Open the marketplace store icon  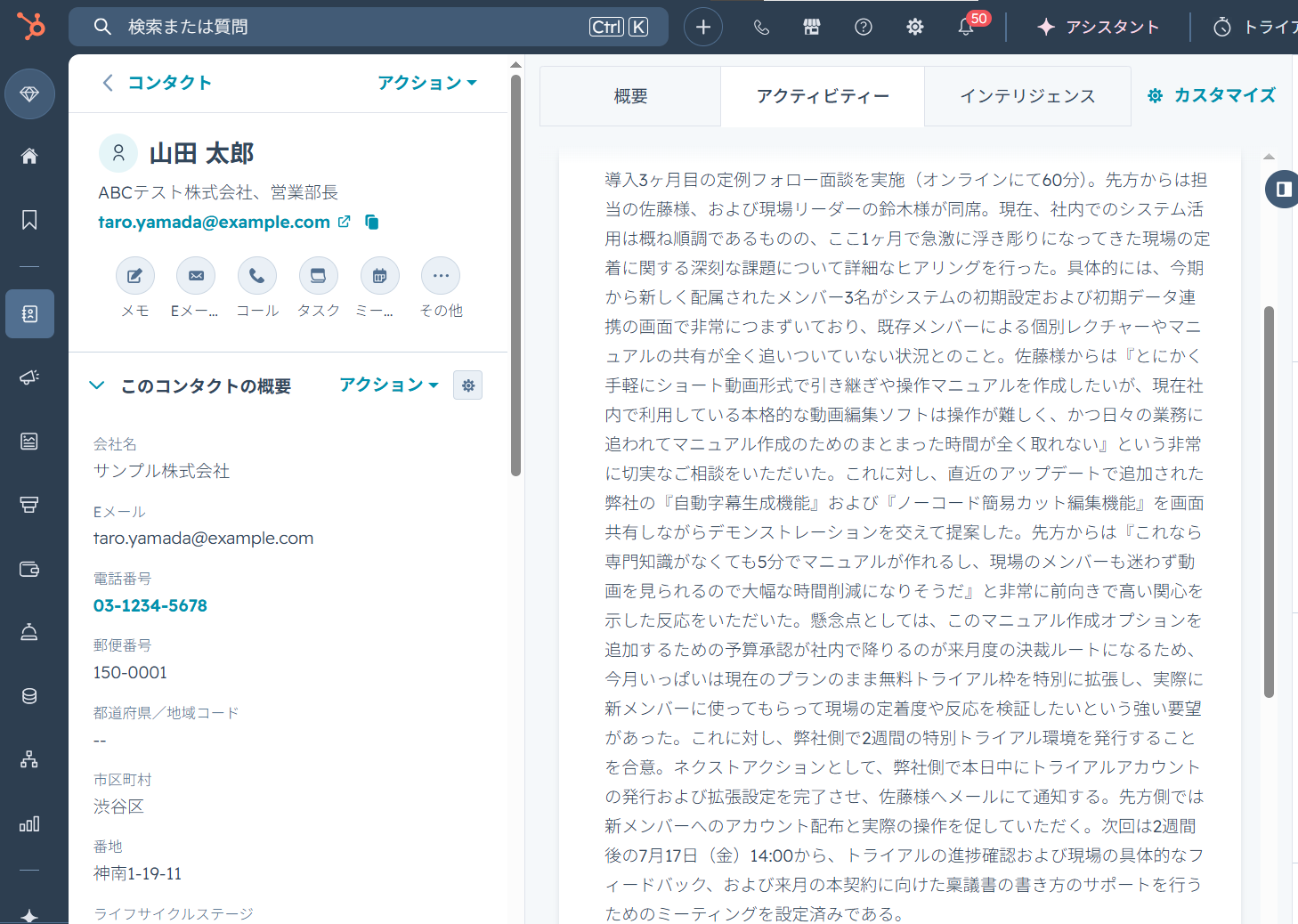click(812, 28)
